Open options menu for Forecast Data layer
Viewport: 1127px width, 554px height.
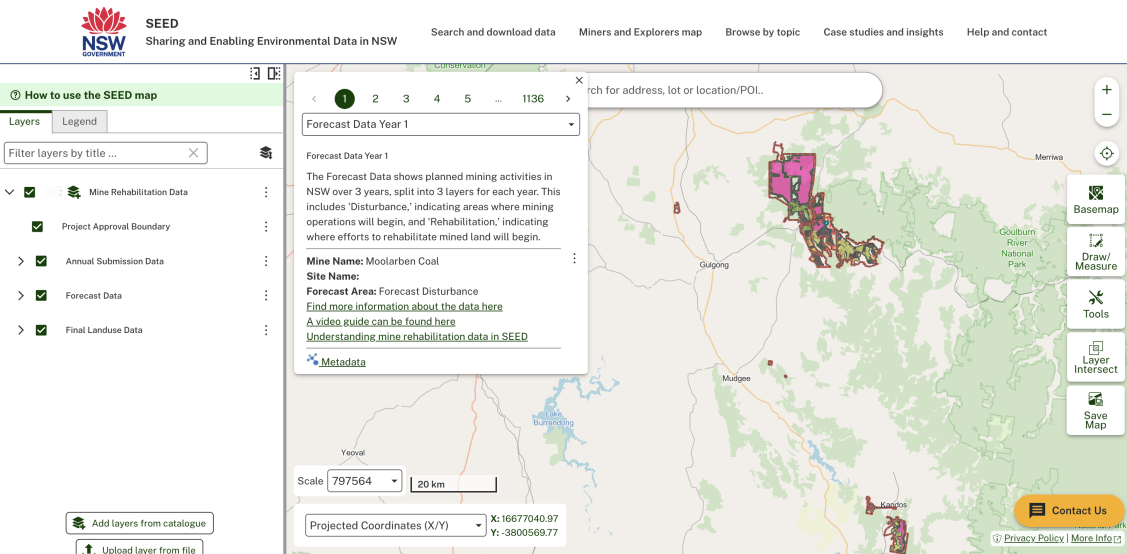(x=266, y=295)
